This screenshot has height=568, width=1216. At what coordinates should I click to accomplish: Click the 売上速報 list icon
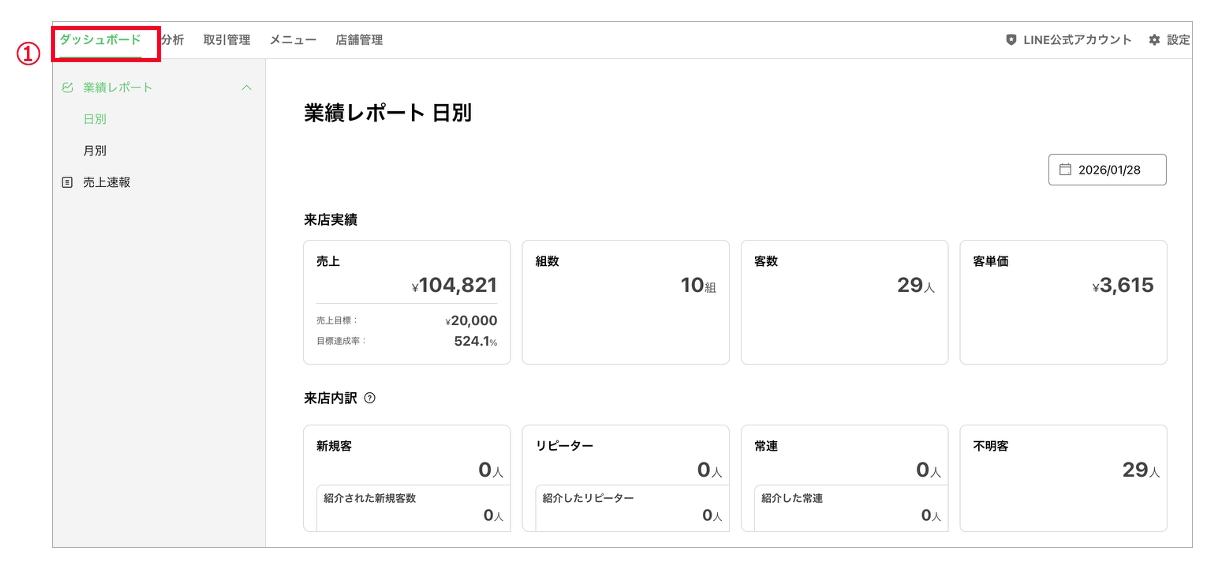tap(67, 183)
